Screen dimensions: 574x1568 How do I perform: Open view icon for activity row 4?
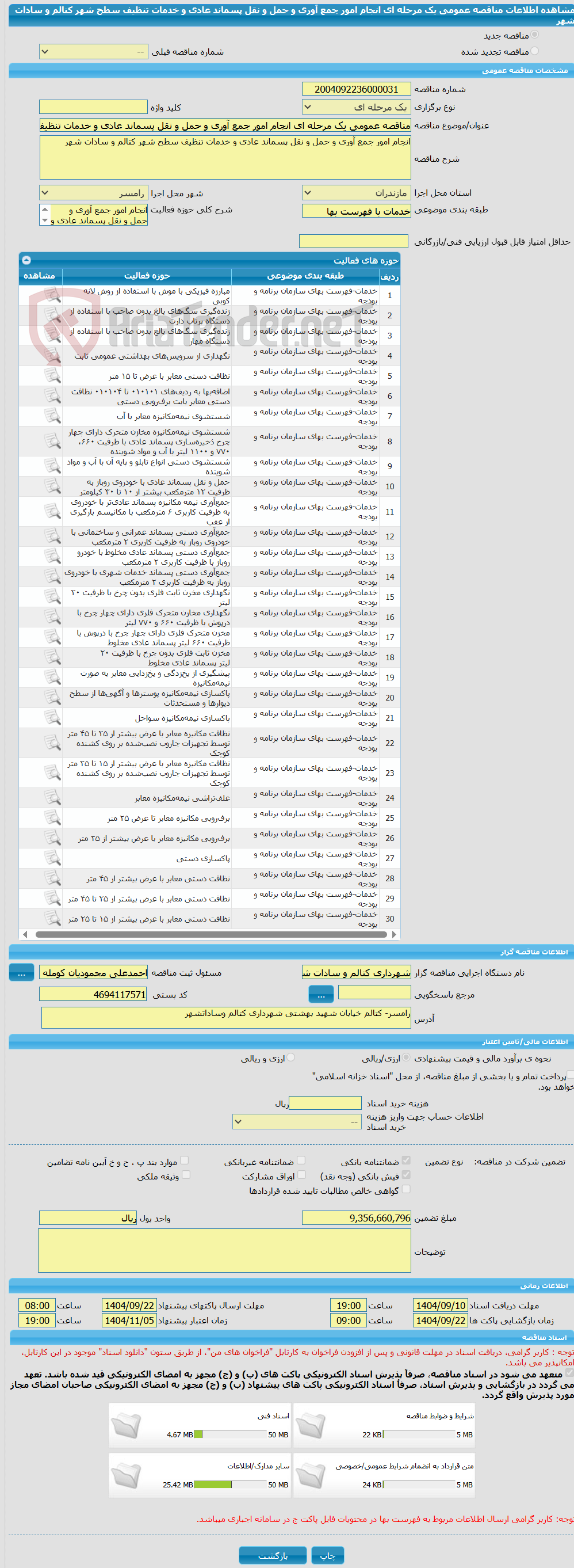click(x=53, y=356)
